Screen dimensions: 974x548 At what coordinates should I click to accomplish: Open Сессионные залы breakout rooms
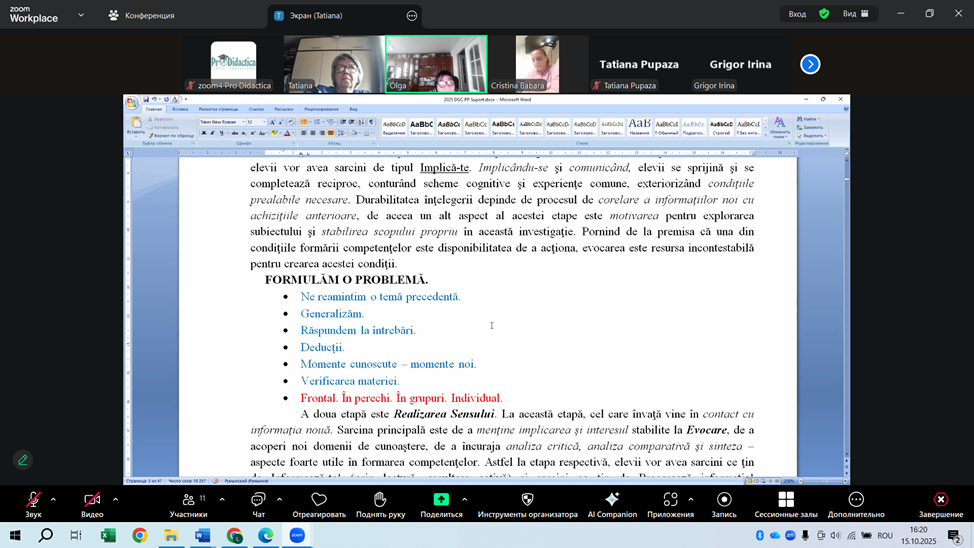(x=786, y=500)
